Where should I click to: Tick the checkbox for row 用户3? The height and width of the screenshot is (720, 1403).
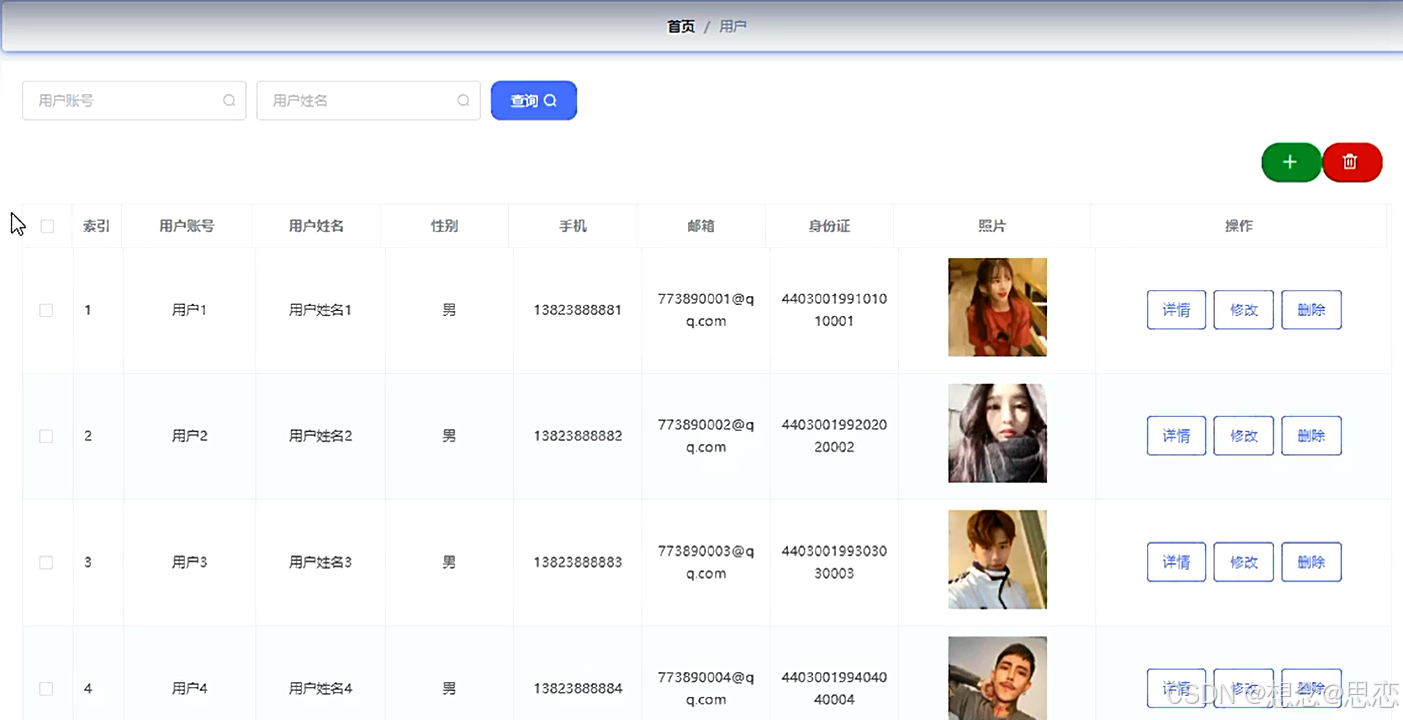[46, 562]
